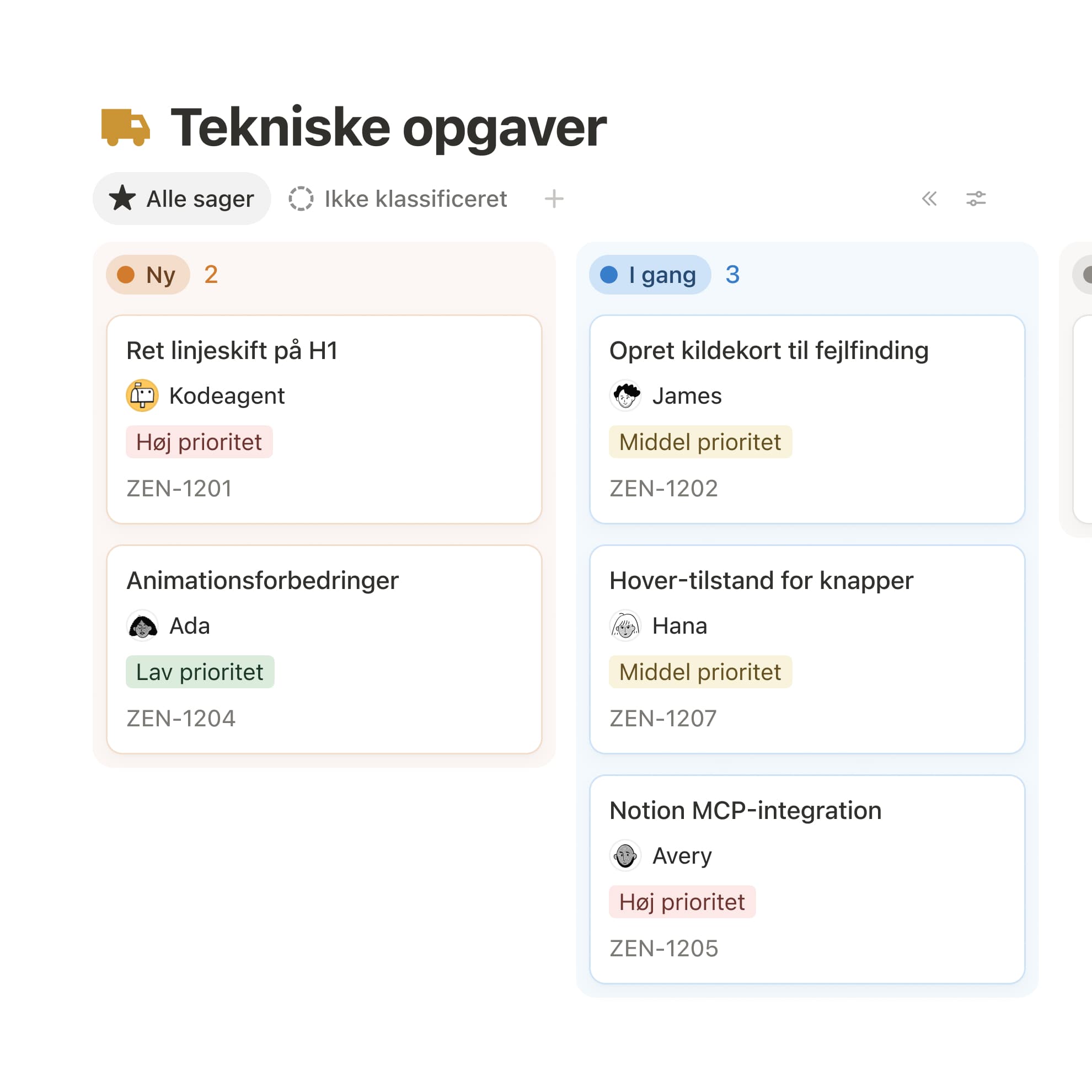
Task: Collapse panel with double chevron icon
Action: [x=929, y=199]
